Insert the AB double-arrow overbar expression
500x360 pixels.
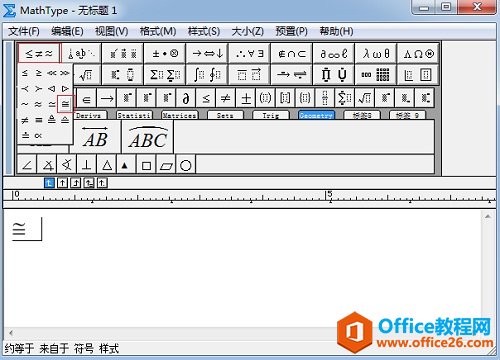(x=95, y=137)
